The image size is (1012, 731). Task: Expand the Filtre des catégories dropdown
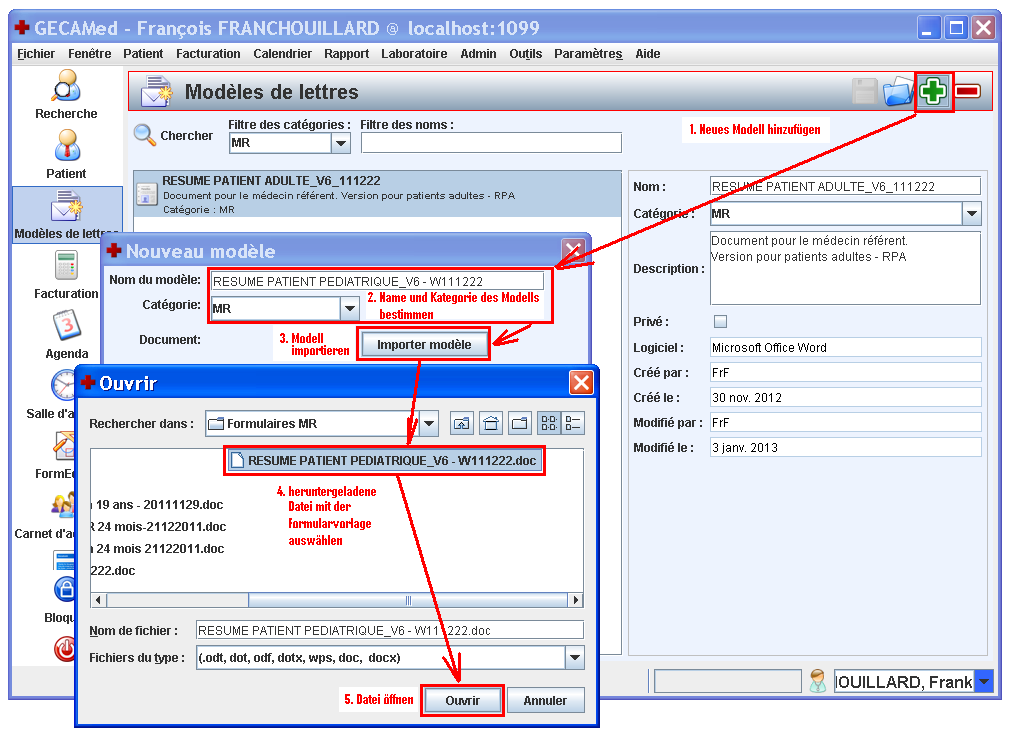341,143
